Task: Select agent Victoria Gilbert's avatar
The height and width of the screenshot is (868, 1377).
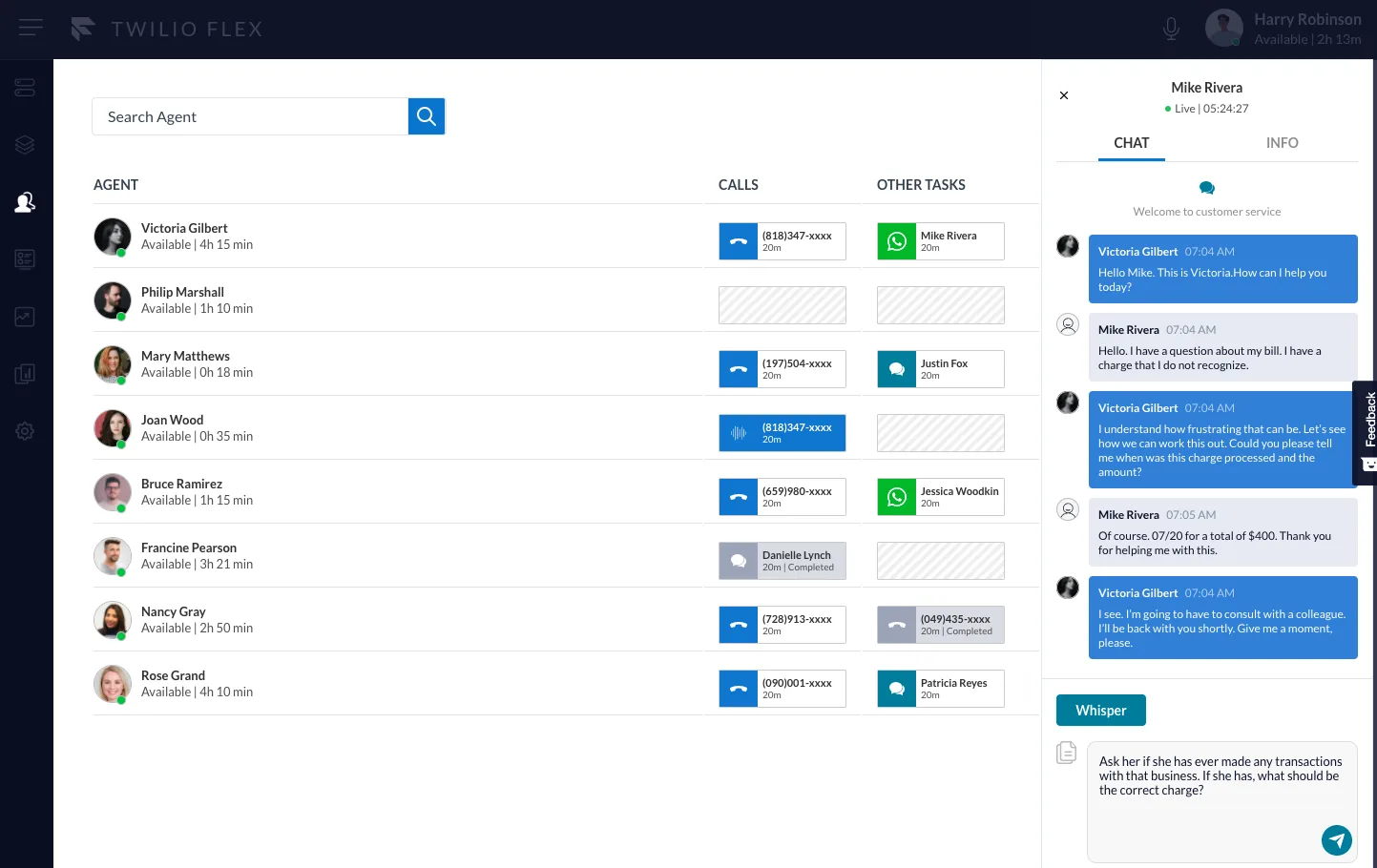Action: [113, 237]
